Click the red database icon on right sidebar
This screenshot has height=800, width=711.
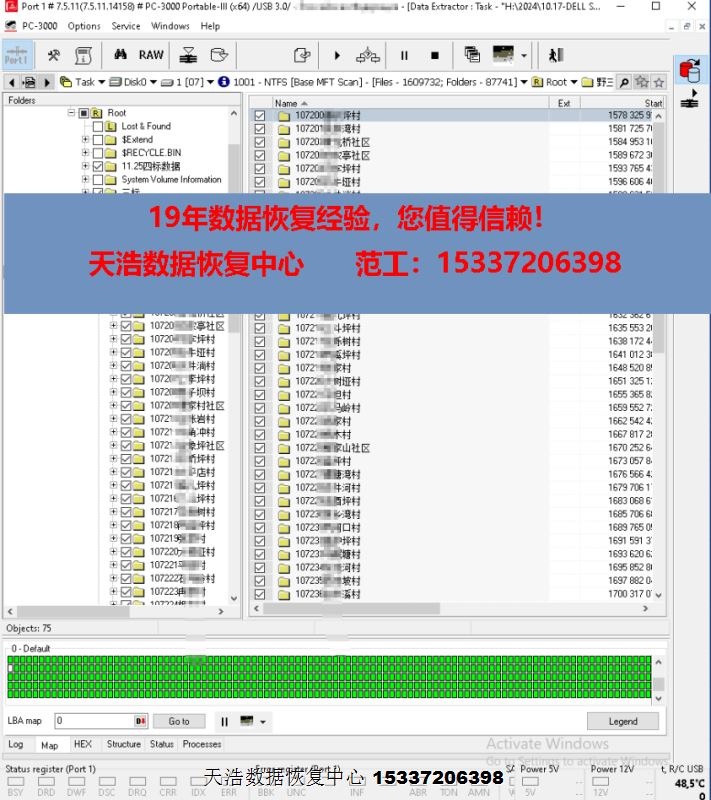(x=689, y=70)
